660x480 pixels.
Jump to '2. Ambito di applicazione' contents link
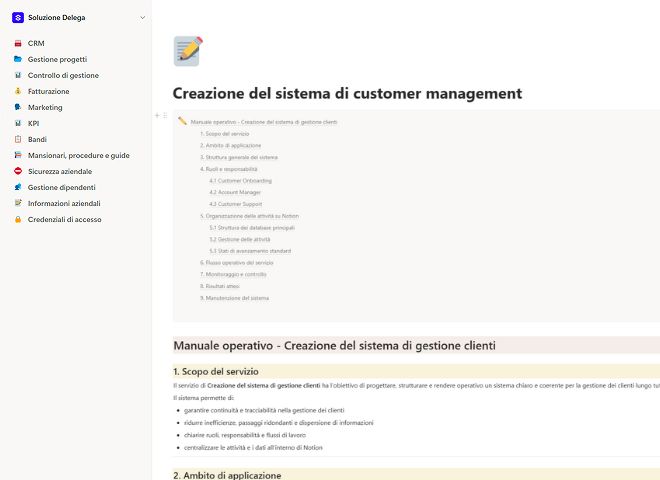click(230, 146)
